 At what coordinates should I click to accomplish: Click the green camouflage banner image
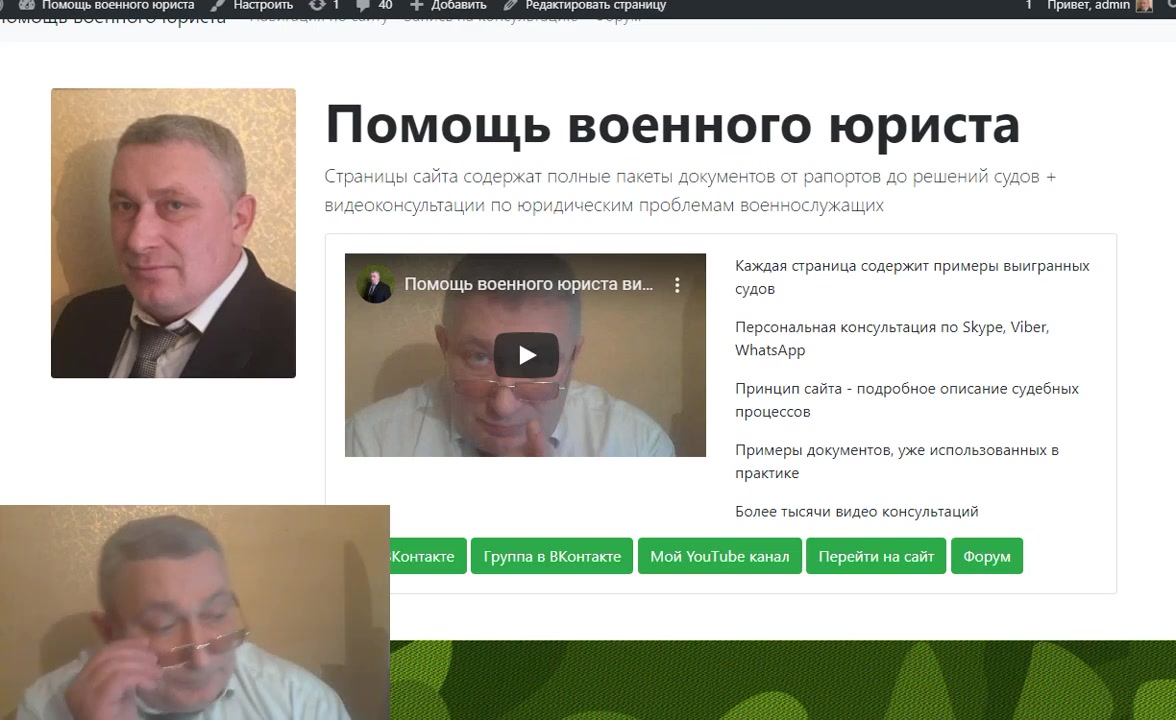[783, 680]
